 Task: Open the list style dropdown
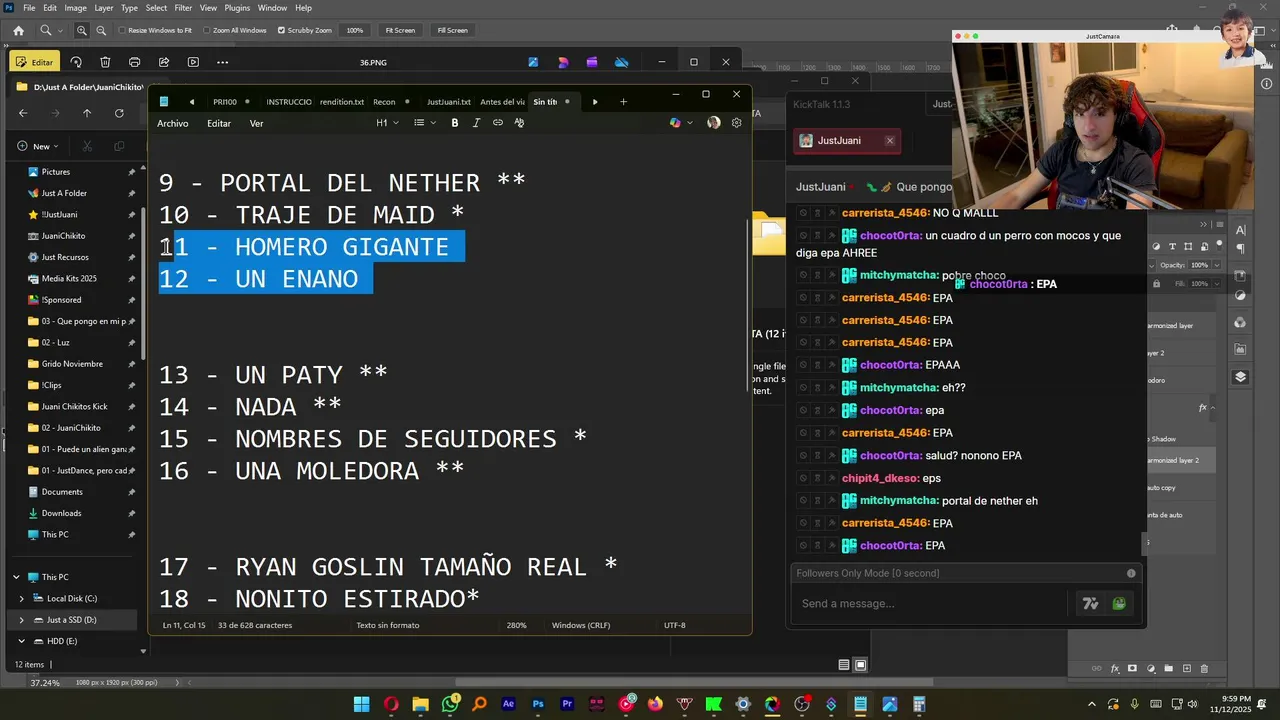click(x=423, y=123)
